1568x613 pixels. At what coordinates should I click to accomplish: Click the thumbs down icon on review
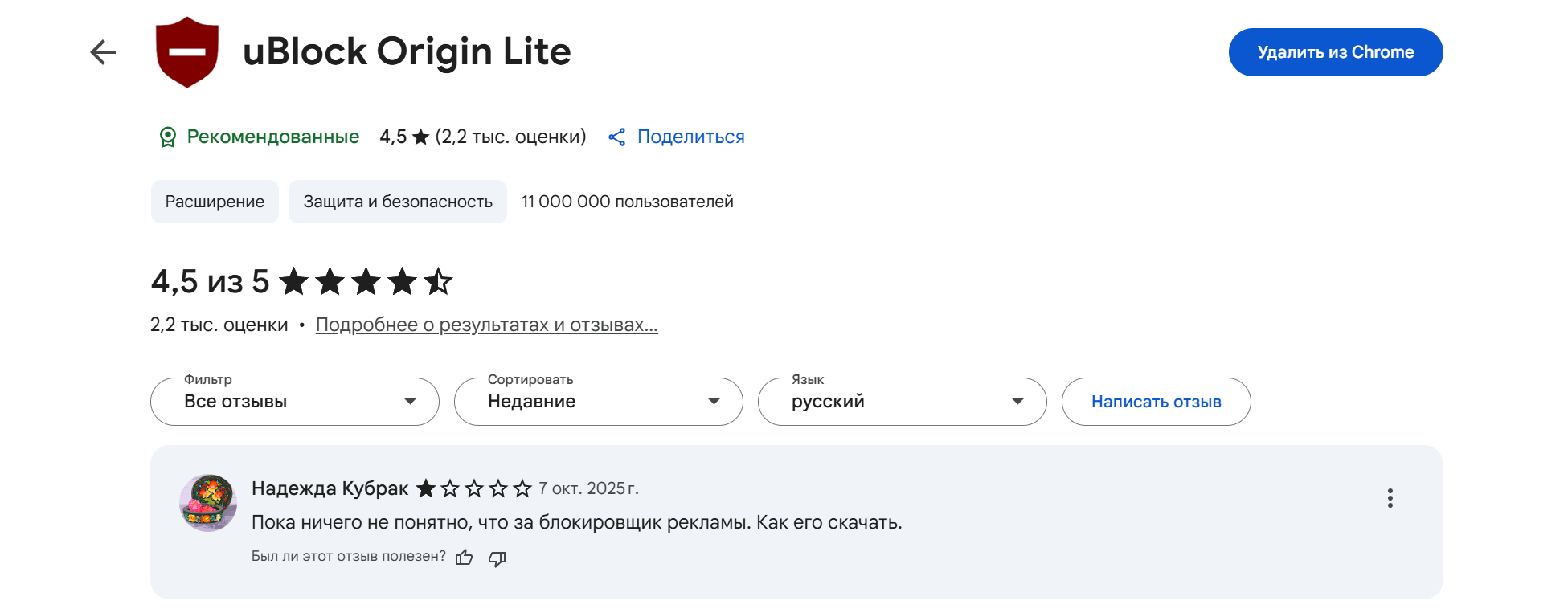(497, 558)
